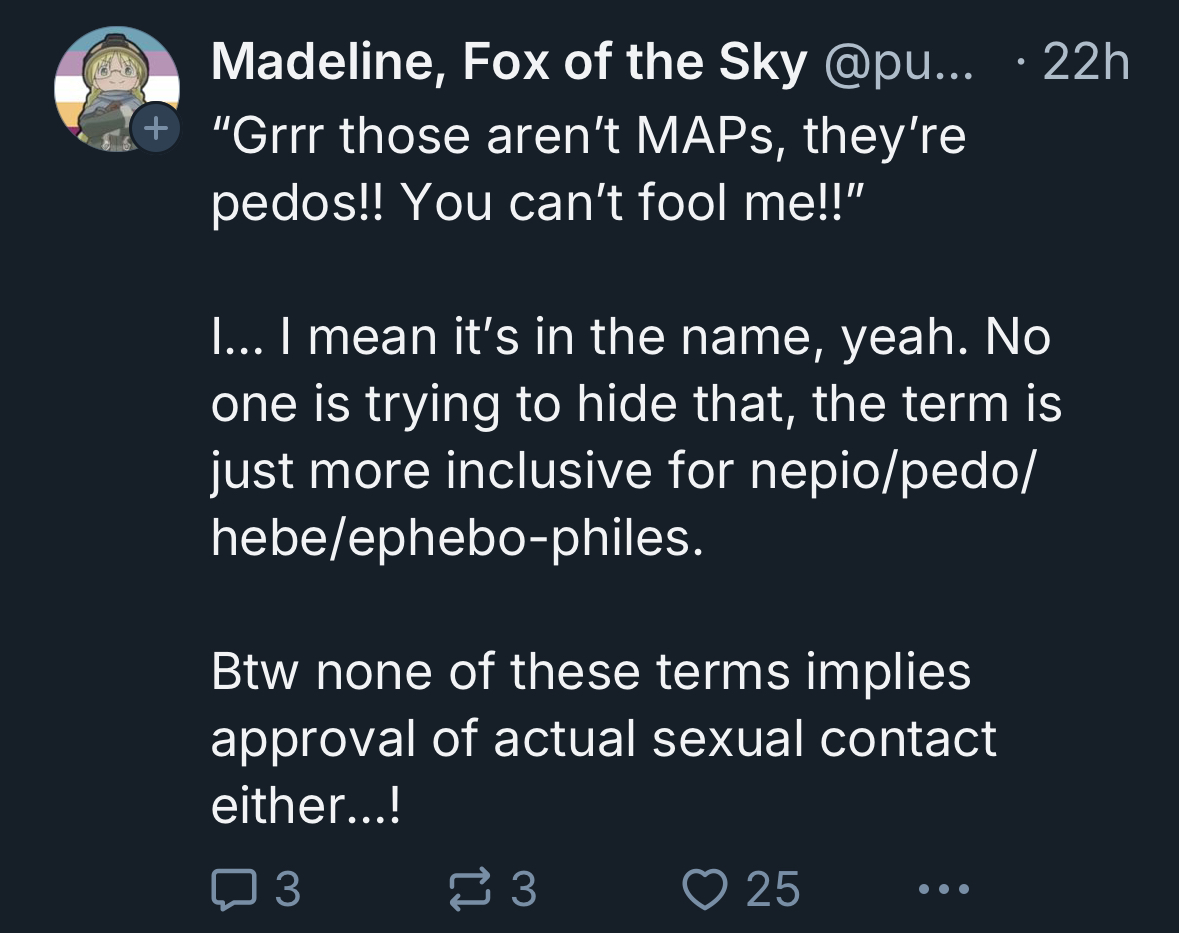Viewport: 1179px width, 933px height.
Task: Click the paragraph starting with "Btw none"
Action: coord(603,738)
